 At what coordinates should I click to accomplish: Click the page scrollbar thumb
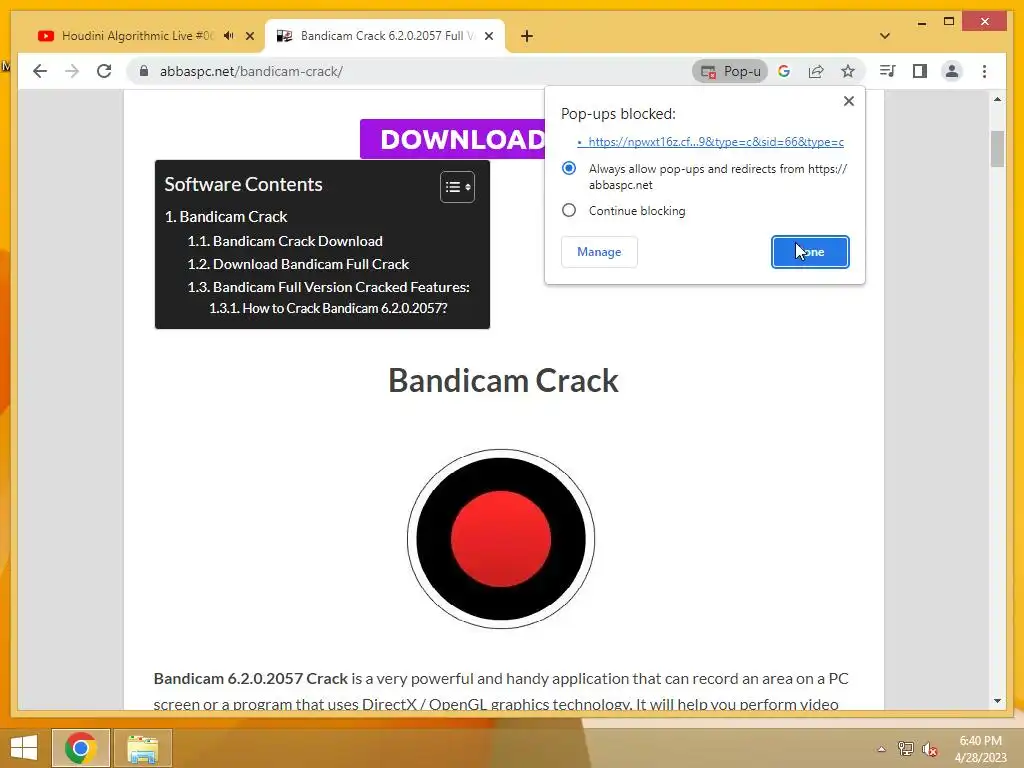[997, 149]
